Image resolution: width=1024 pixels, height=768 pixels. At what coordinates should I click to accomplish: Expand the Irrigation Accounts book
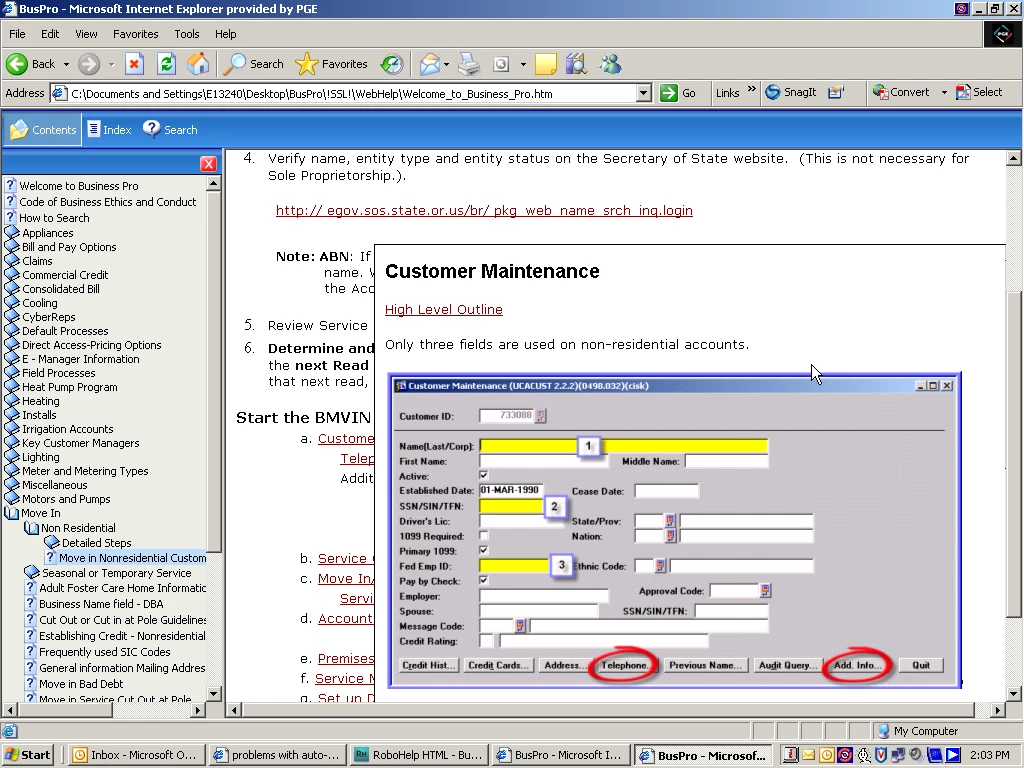[x=12, y=429]
